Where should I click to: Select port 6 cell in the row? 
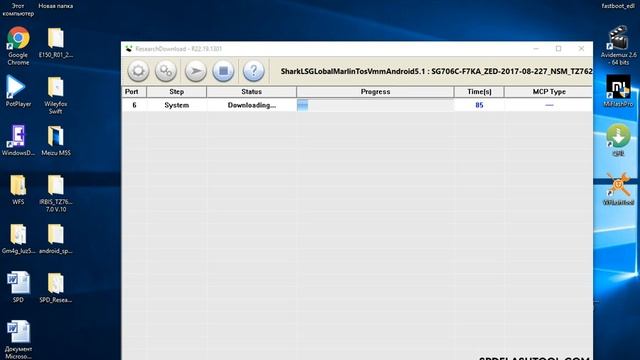tap(134, 105)
